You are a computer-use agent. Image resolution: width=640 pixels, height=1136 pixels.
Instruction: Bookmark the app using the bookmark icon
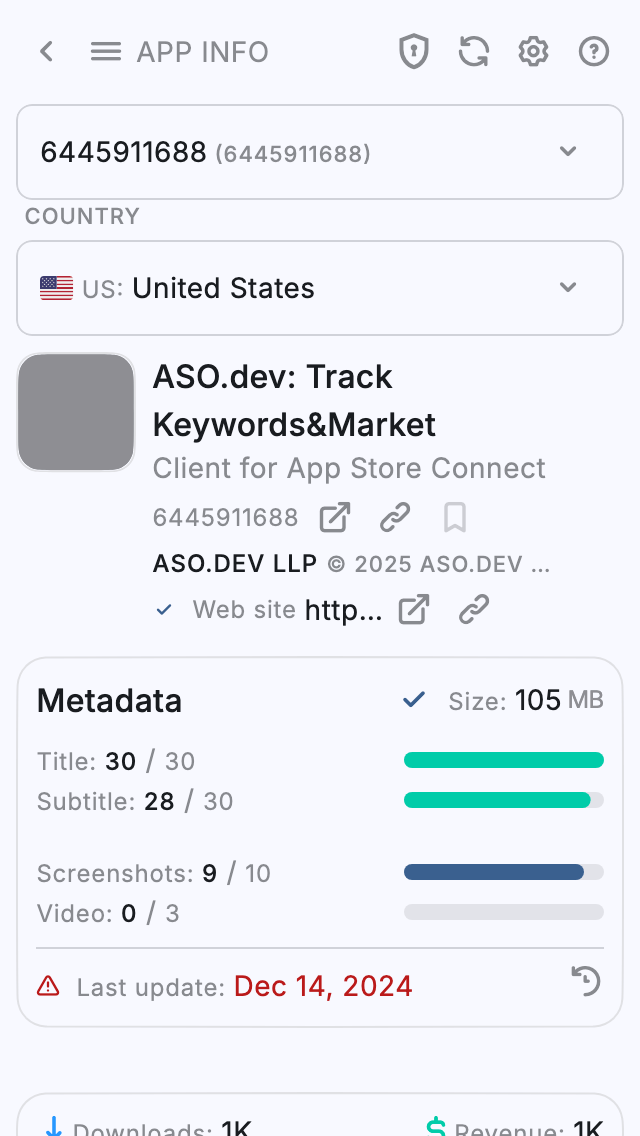click(454, 517)
